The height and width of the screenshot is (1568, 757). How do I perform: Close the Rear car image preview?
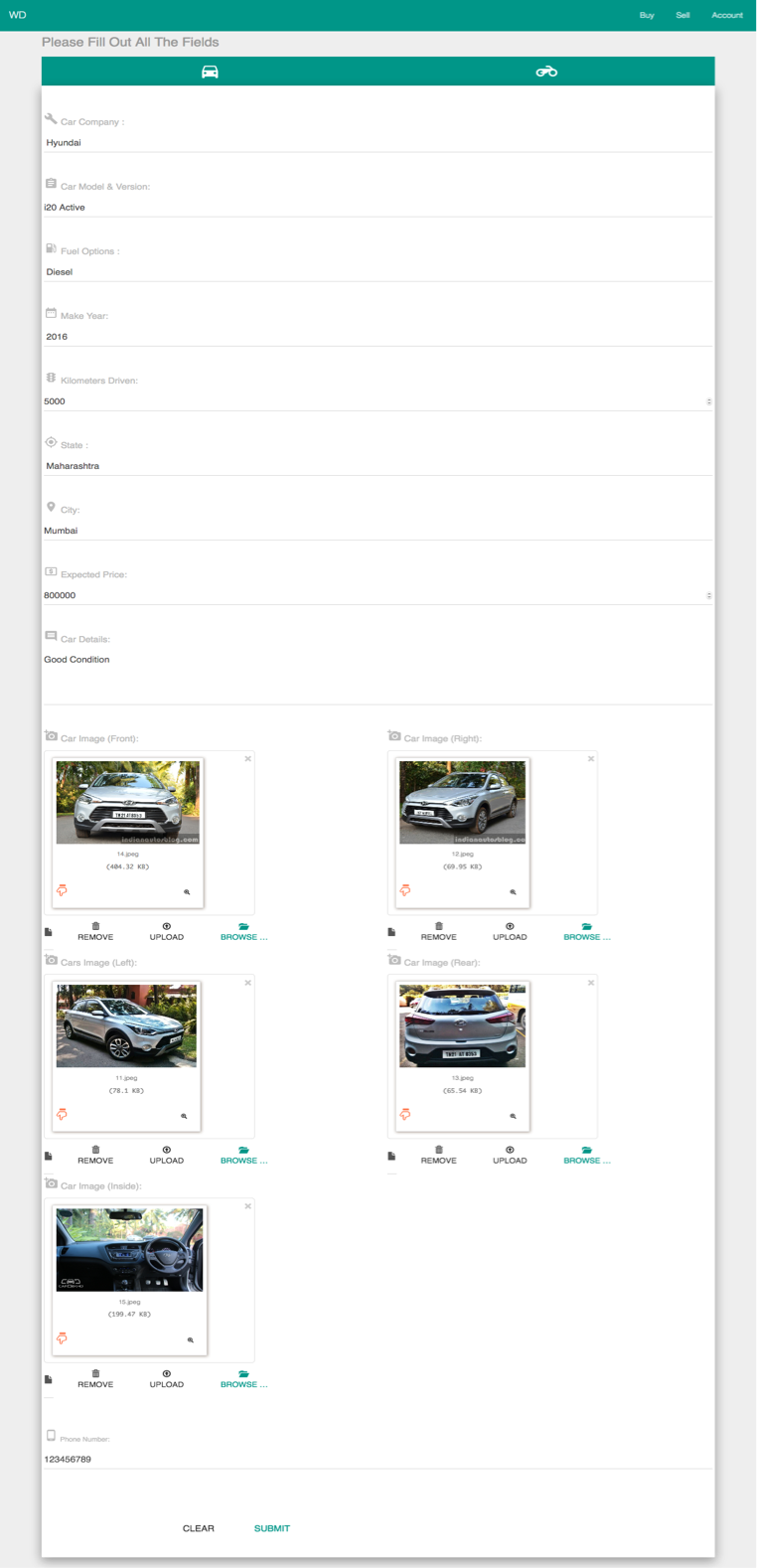click(591, 983)
